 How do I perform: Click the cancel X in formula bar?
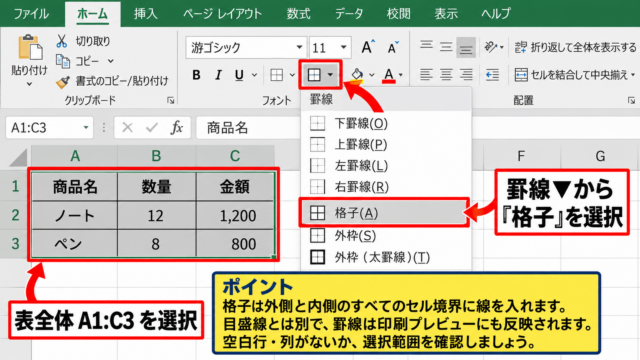pyautogui.click(x=127, y=128)
